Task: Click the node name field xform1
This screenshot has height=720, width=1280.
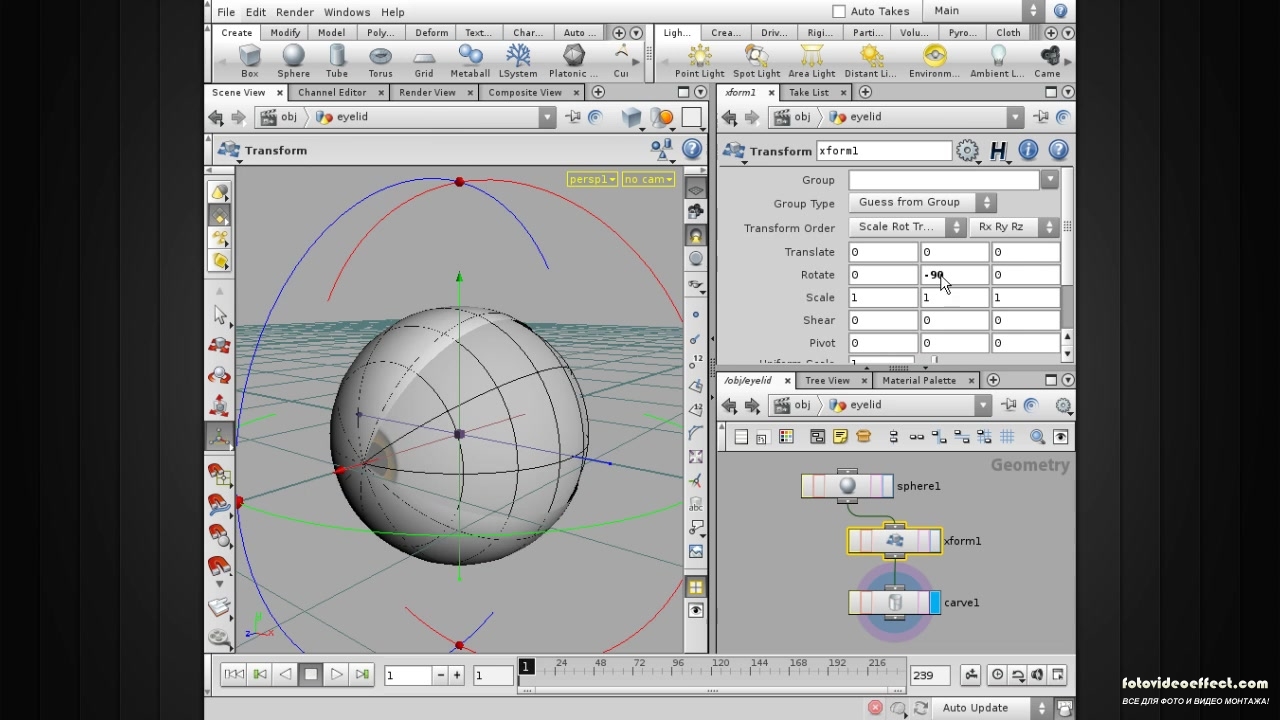Action: coord(883,151)
